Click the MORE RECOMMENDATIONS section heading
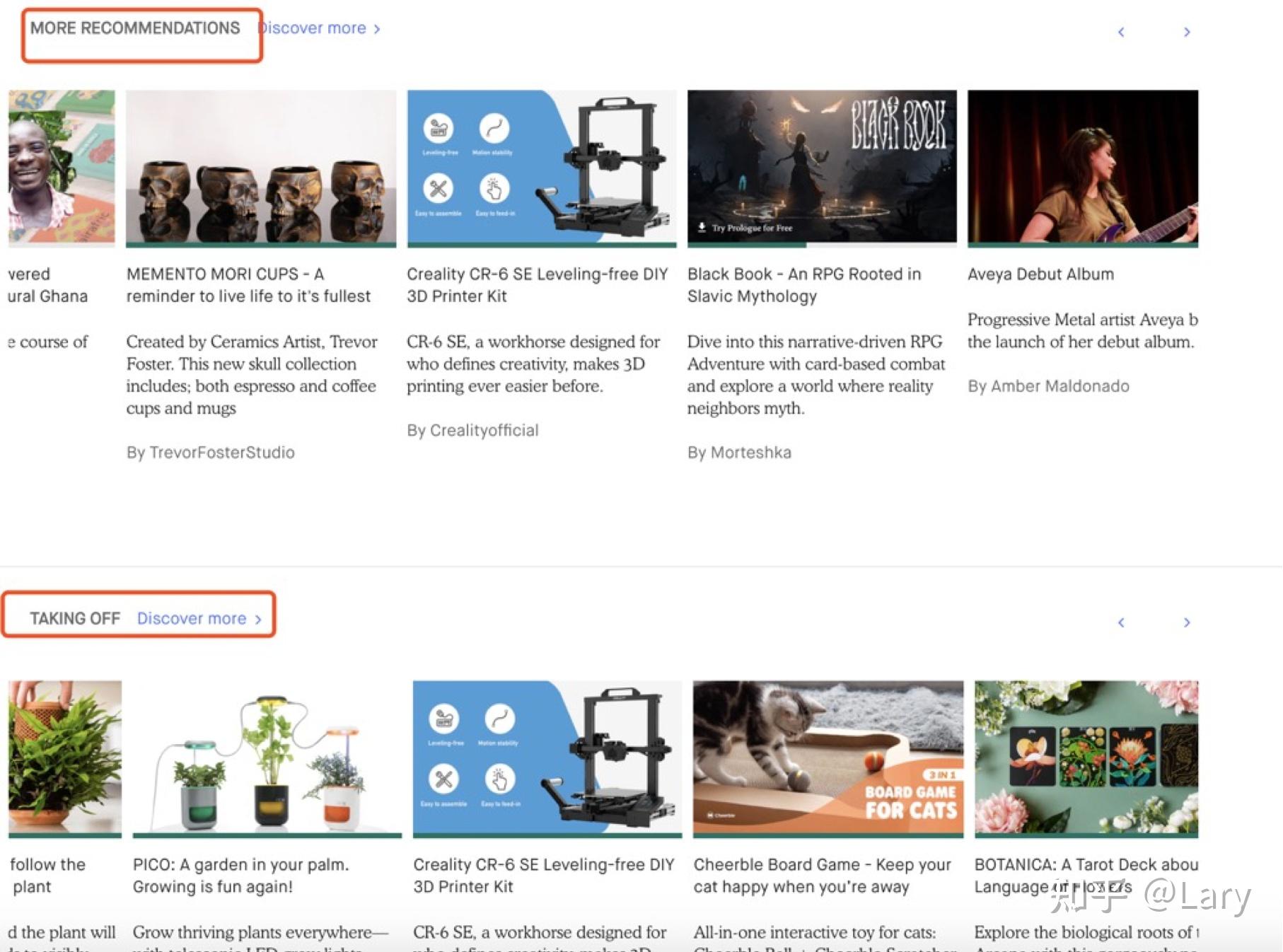The image size is (1283, 952). 135,28
